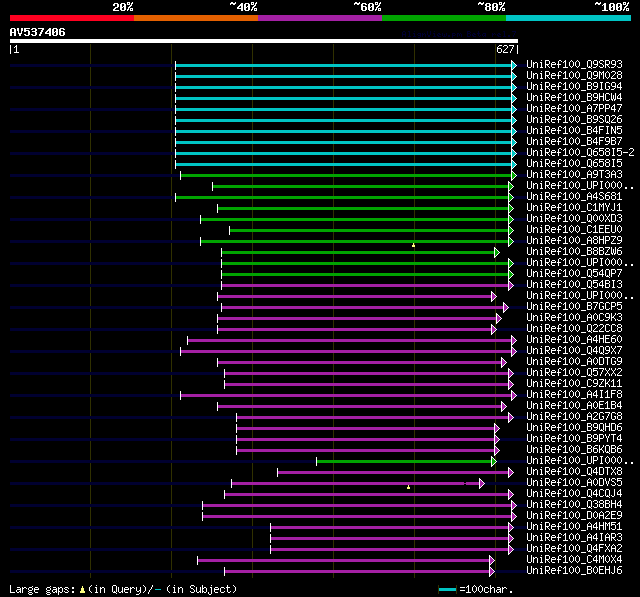Click the UniRef100_Q22CC8 label

point(574,329)
